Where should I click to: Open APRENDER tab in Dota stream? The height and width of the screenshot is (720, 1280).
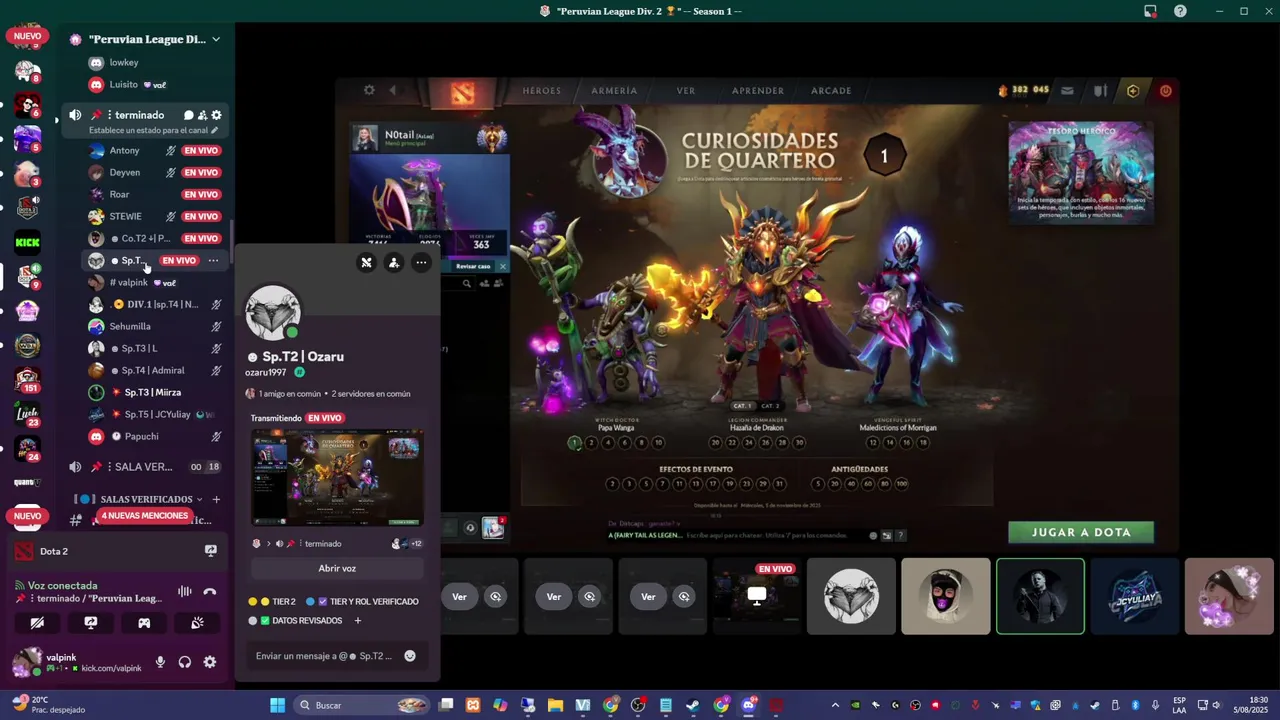pos(758,90)
